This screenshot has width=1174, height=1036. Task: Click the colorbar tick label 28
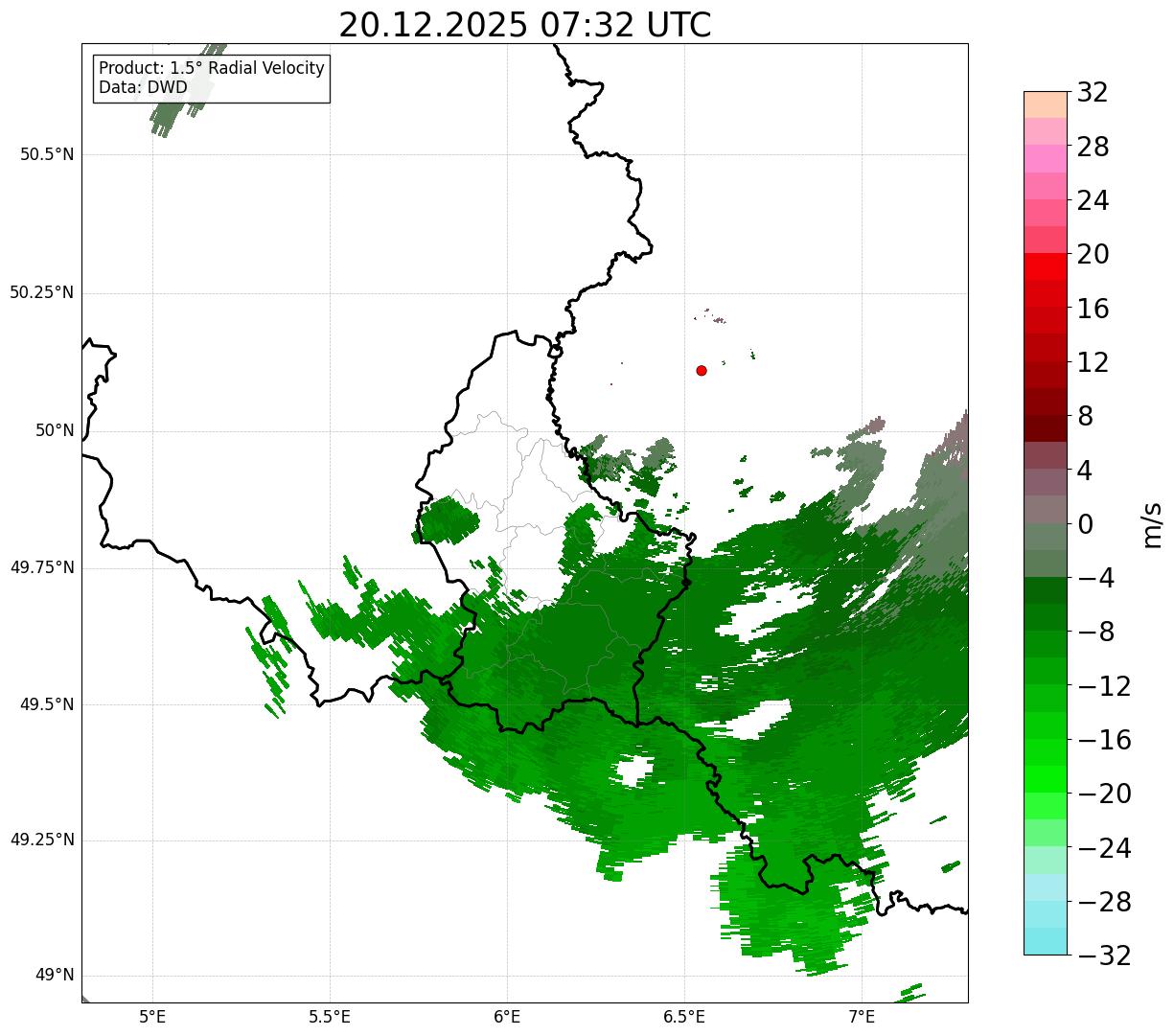[x=1093, y=147]
